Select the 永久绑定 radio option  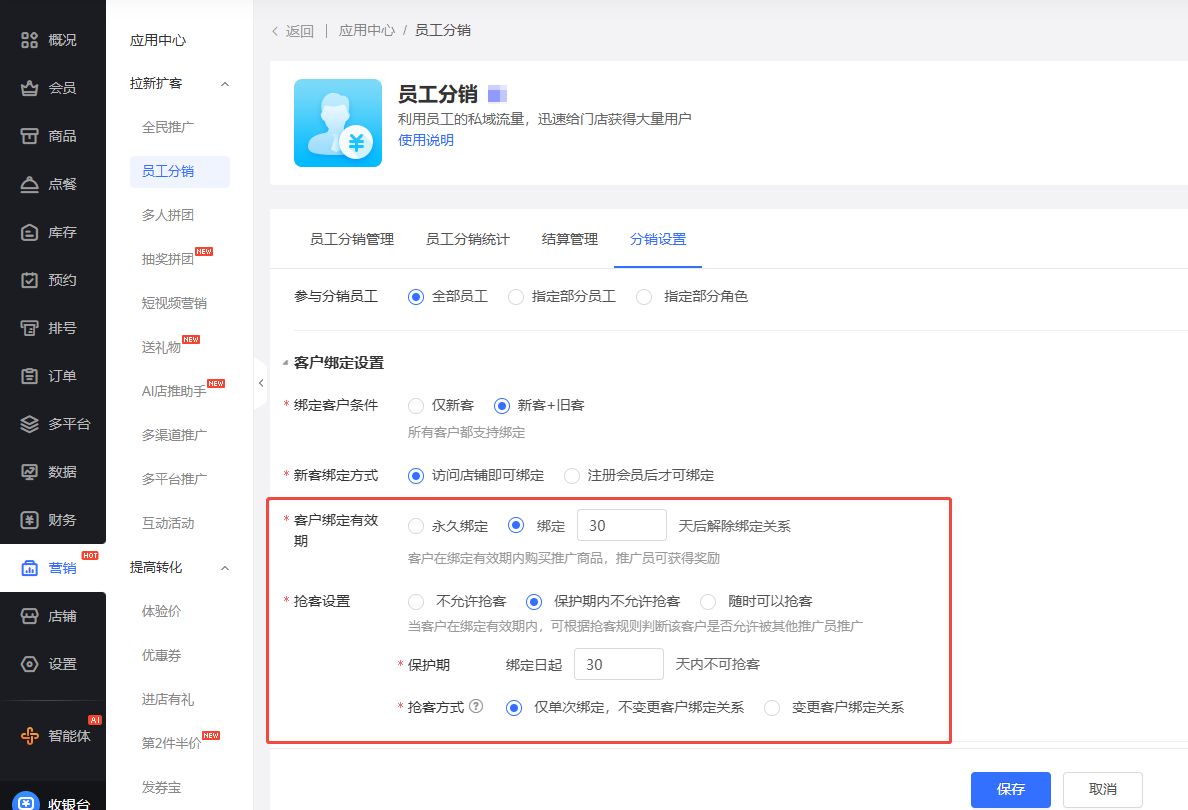[416, 526]
